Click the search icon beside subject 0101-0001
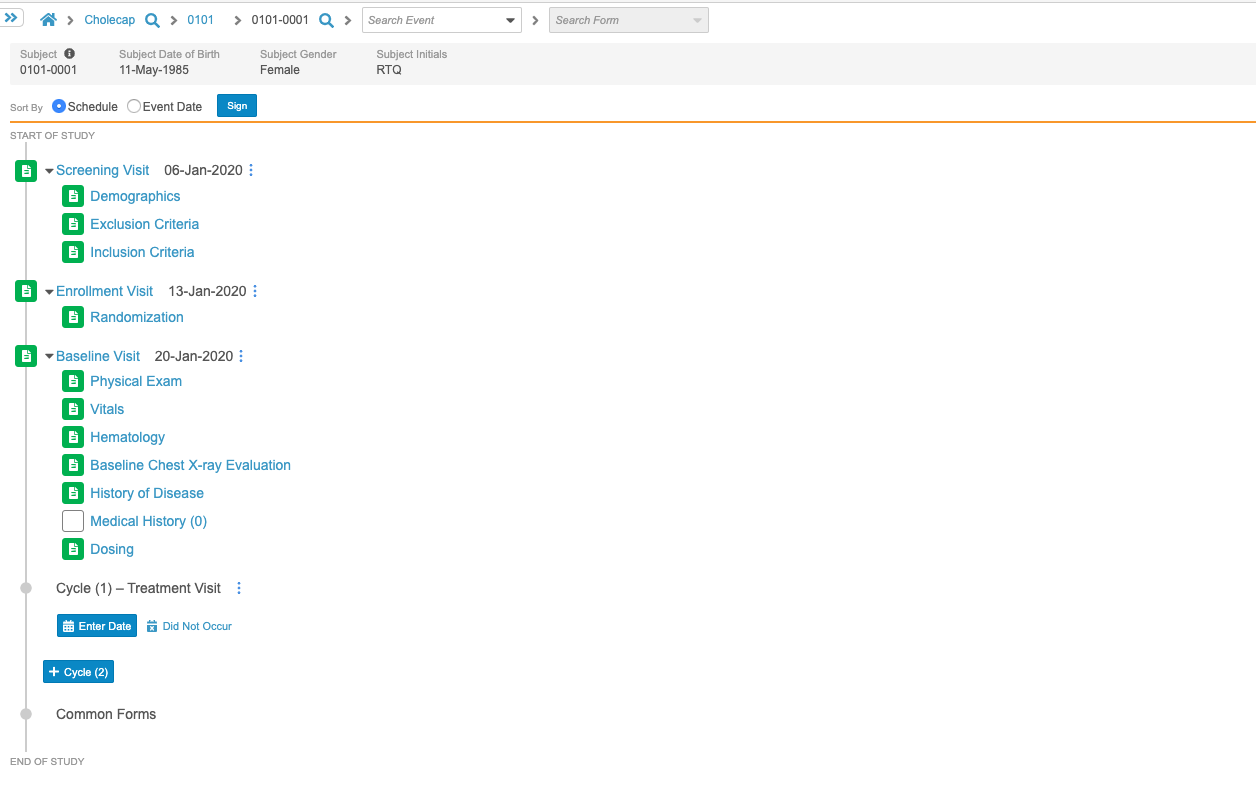The height and width of the screenshot is (805, 1256). [x=326, y=20]
